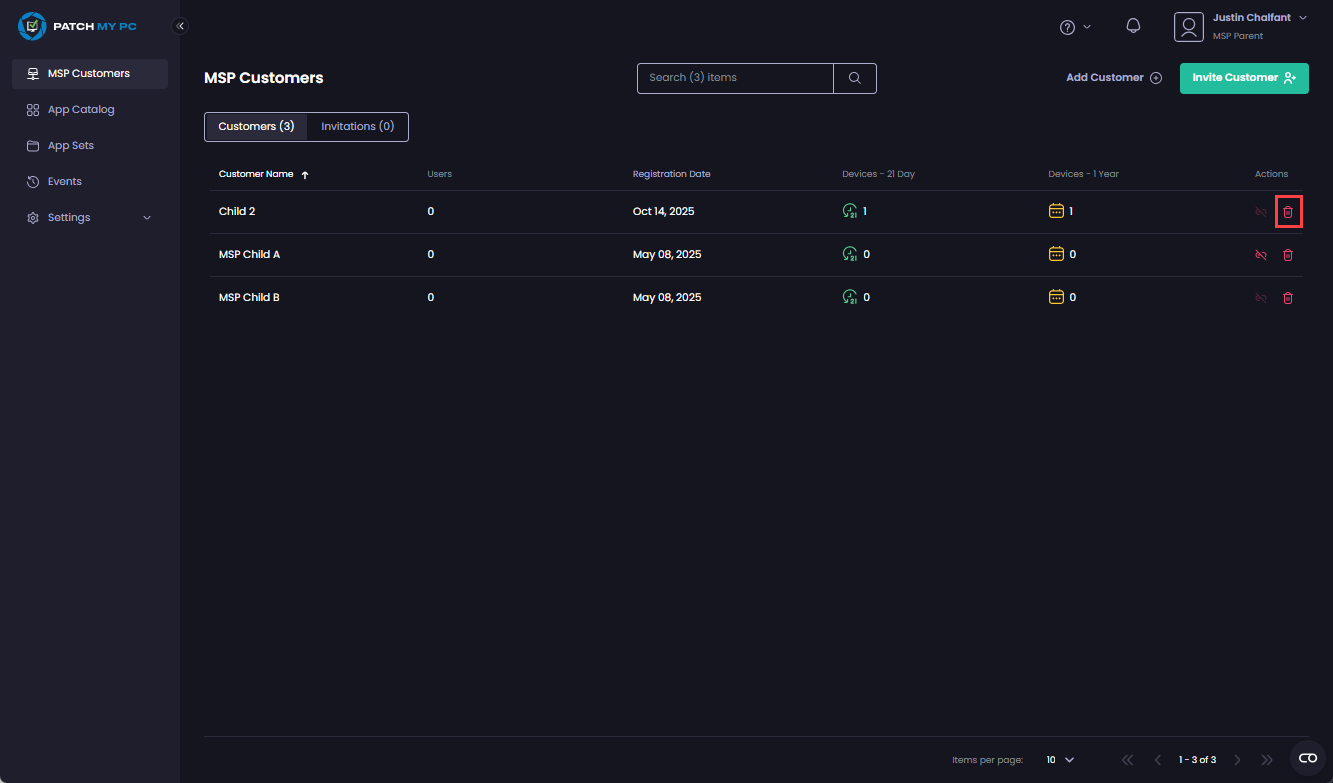
Task: Delete the Child 2 customer
Action: point(1288,212)
